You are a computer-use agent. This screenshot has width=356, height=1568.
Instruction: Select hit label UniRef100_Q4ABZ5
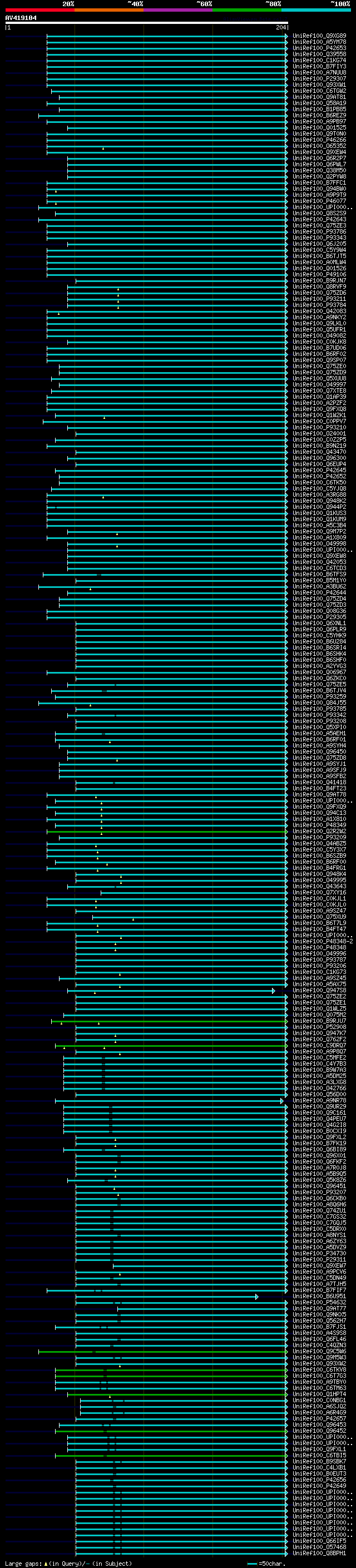(319, 844)
